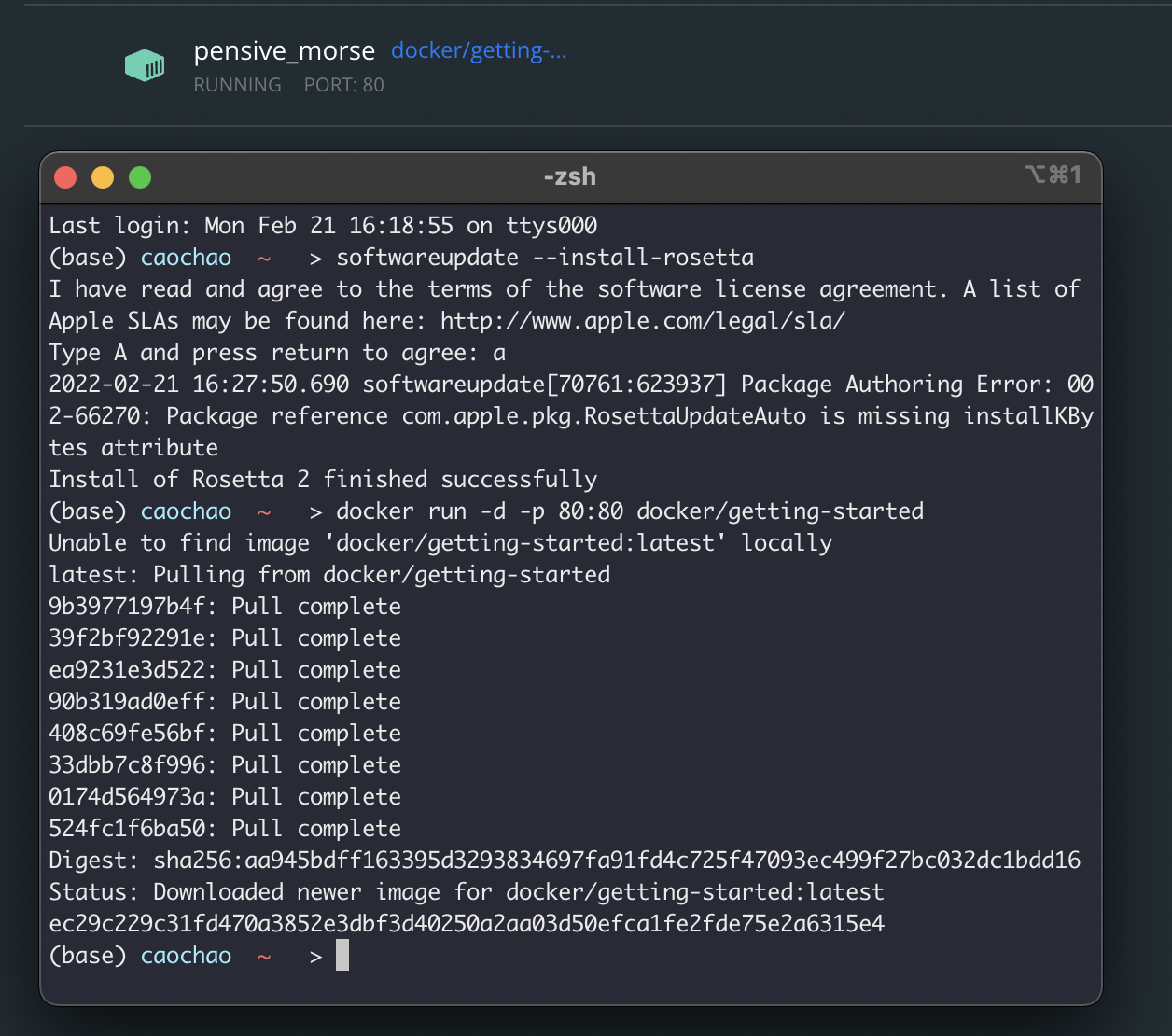The image size is (1172, 1036).
Task: Click the -zsh window title
Action: point(569,176)
